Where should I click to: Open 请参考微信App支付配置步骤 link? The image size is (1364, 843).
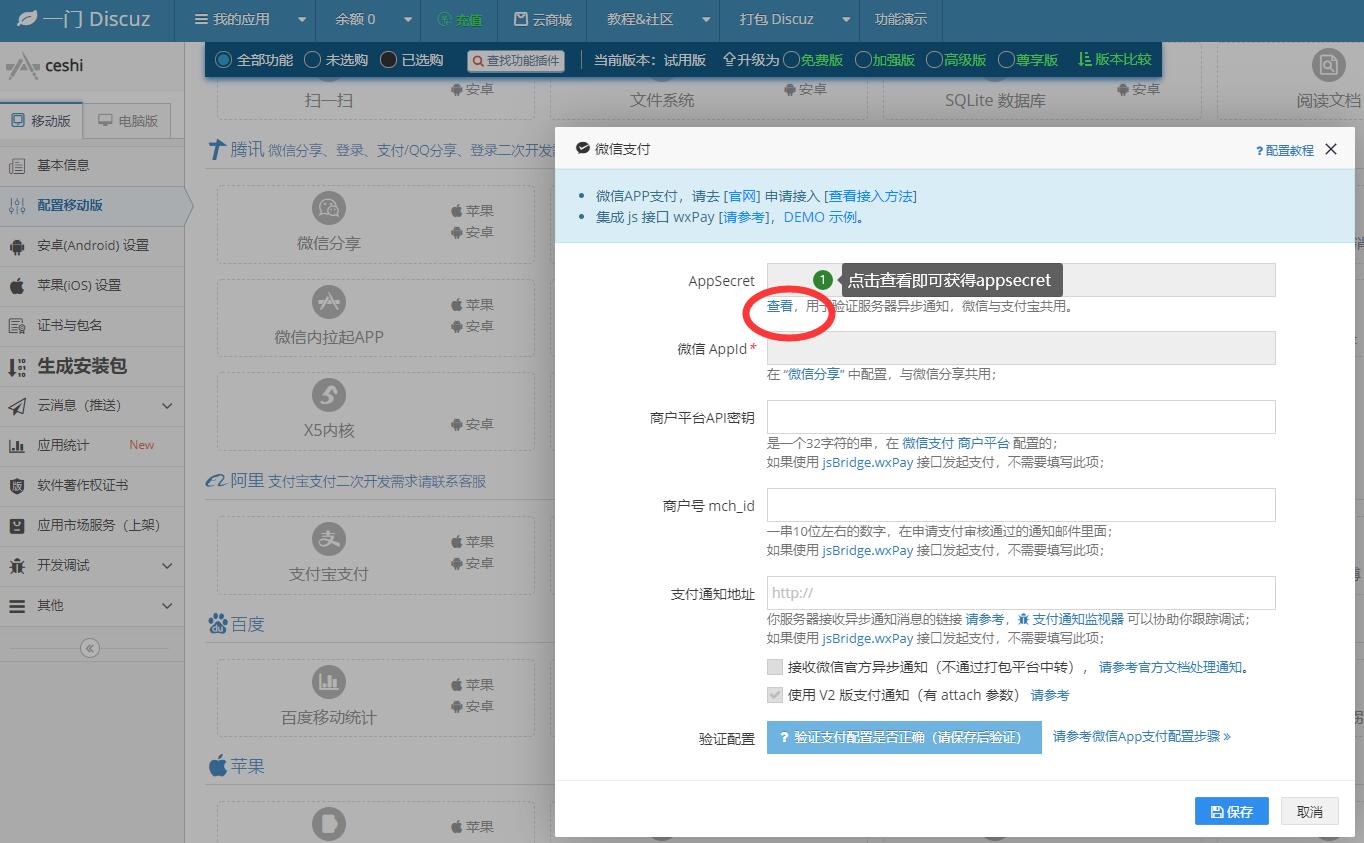[1141, 736]
